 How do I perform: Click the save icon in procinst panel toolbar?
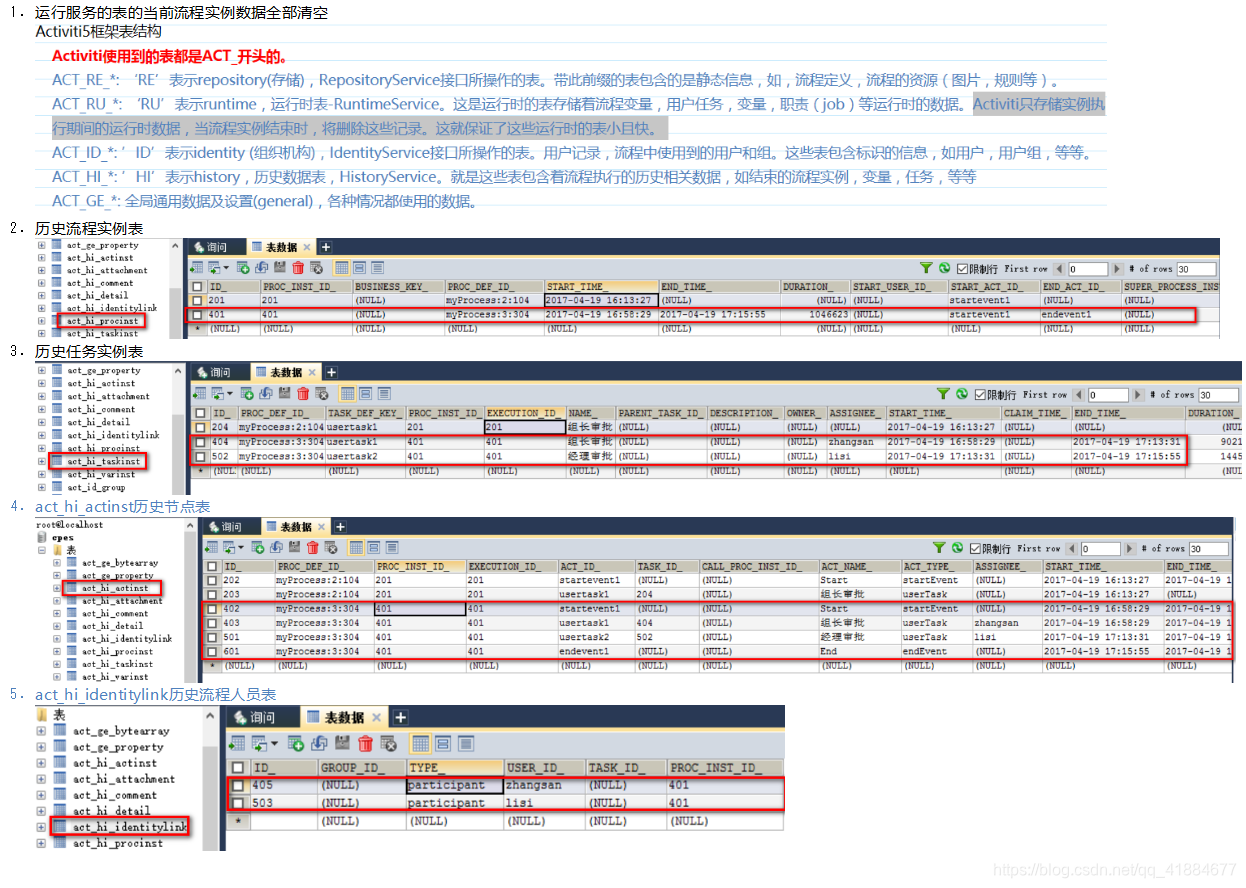pos(280,267)
